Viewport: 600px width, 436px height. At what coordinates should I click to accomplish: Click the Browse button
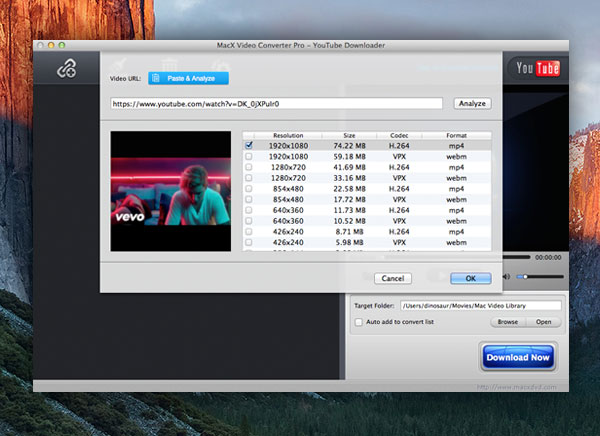(508, 322)
